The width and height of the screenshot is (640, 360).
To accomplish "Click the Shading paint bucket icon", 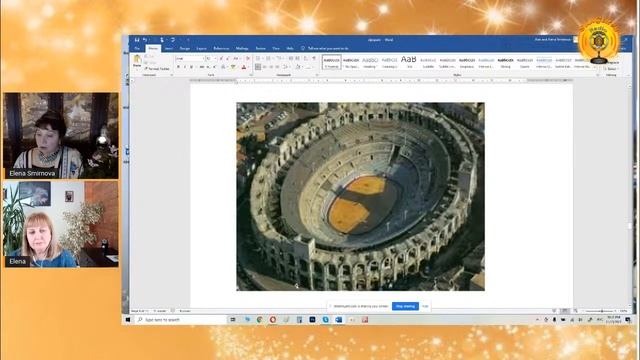I will 298,67.
